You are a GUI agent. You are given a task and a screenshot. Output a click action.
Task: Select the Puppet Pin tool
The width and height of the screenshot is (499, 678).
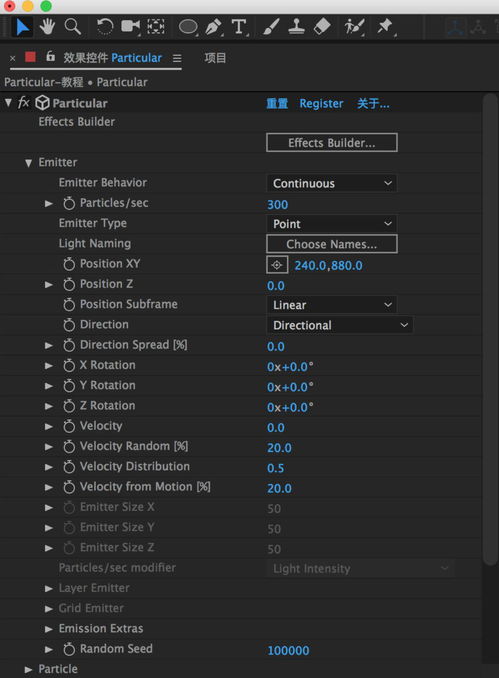pyautogui.click(x=384, y=27)
